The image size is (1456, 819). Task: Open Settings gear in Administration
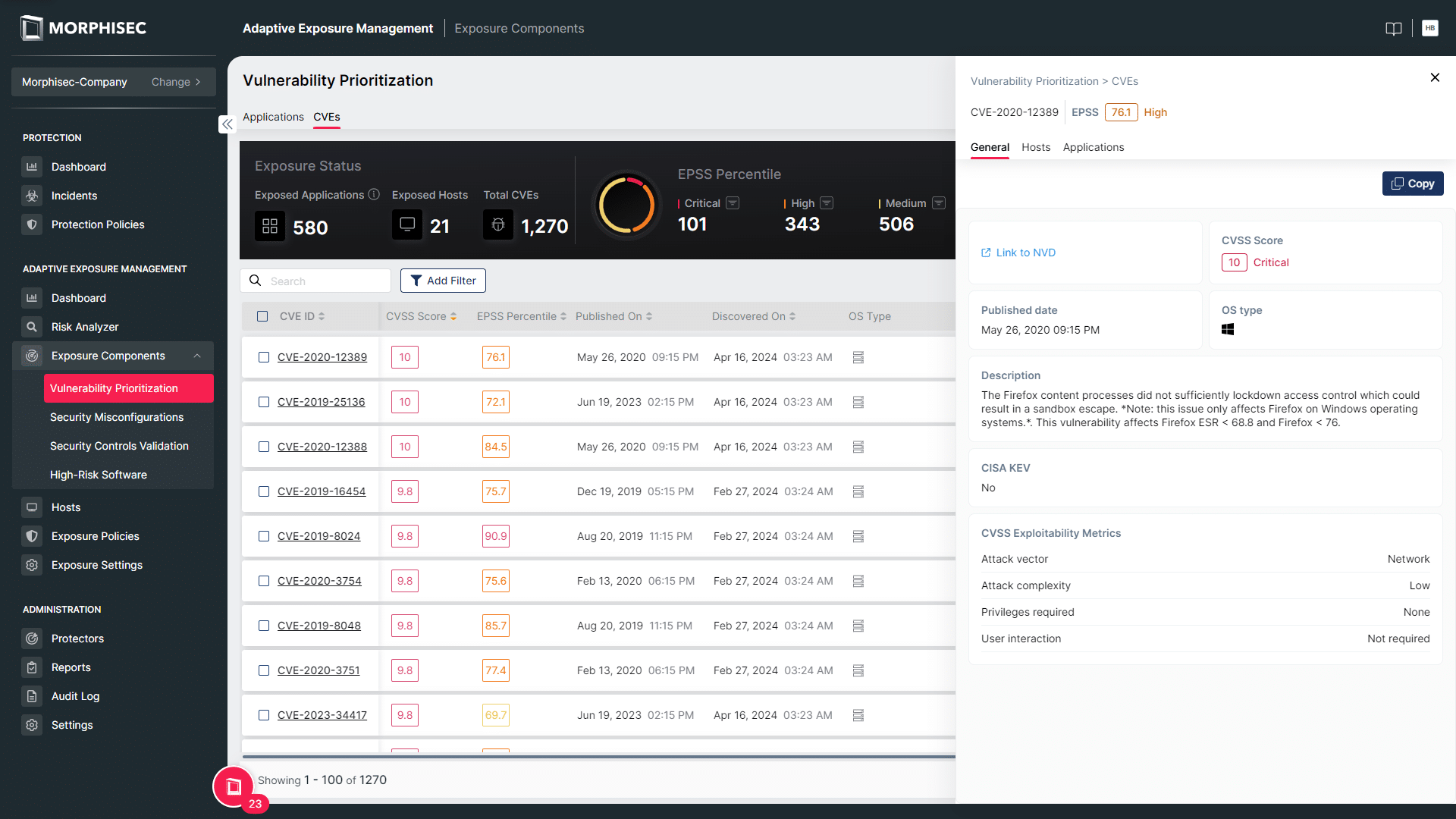tap(72, 725)
